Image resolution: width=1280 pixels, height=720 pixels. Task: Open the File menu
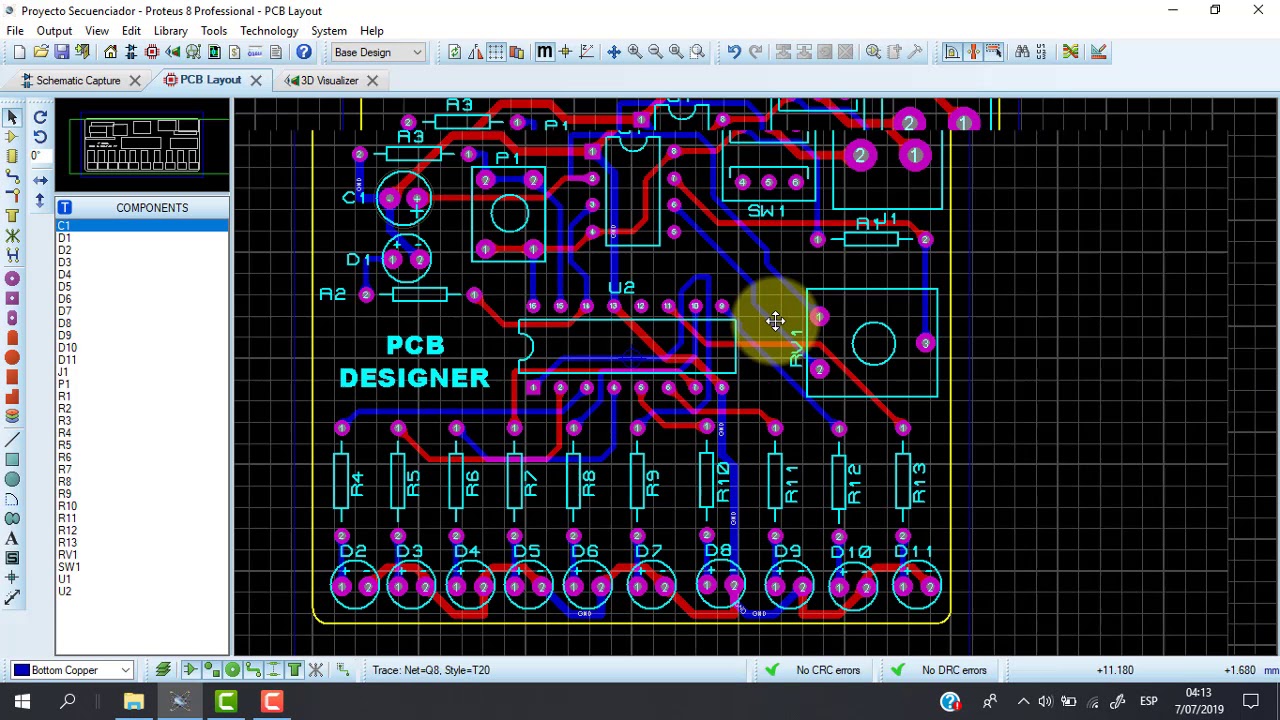pyautogui.click(x=15, y=31)
